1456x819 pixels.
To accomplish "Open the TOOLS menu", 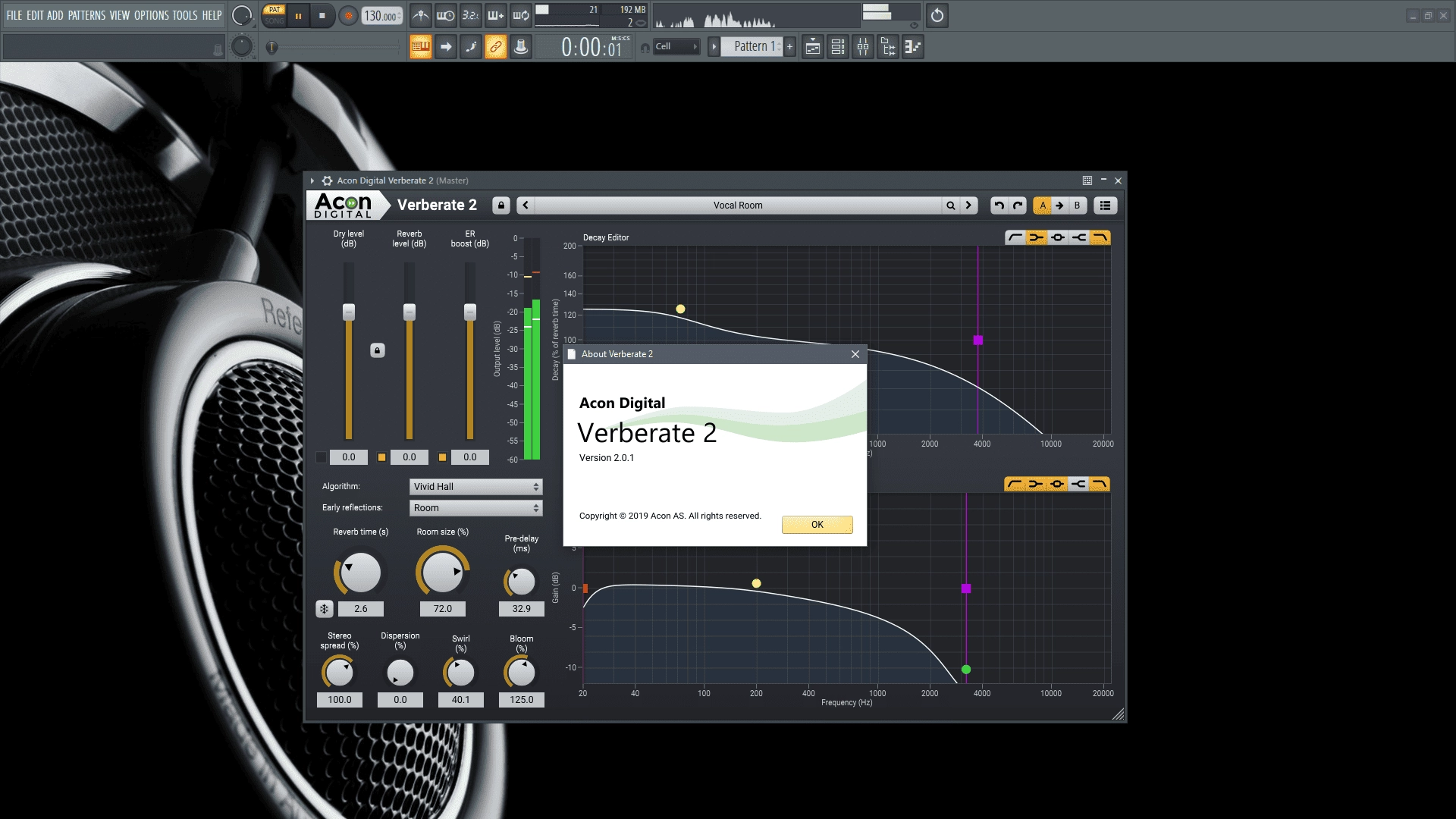I will [185, 15].
